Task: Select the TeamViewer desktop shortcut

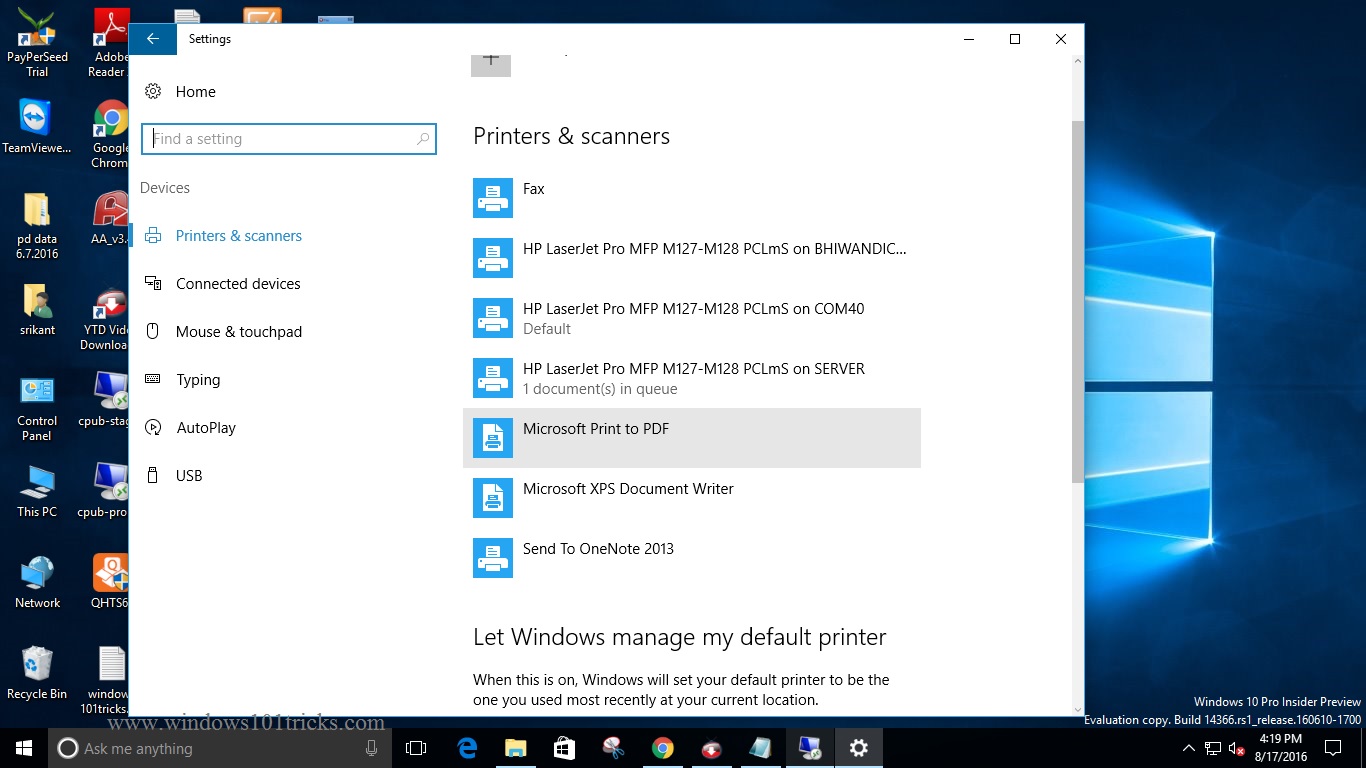Action: pyautogui.click(x=37, y=126)
